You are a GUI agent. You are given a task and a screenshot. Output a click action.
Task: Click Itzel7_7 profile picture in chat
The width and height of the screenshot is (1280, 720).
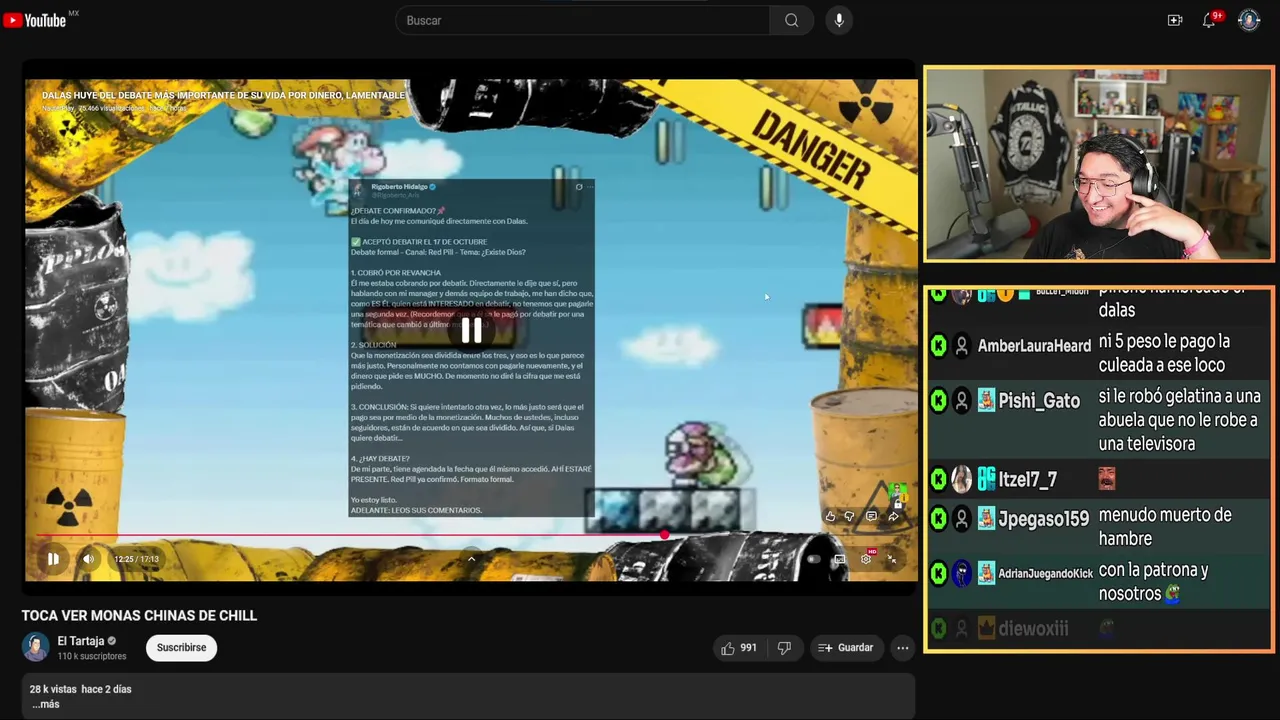tap(962, 480)
